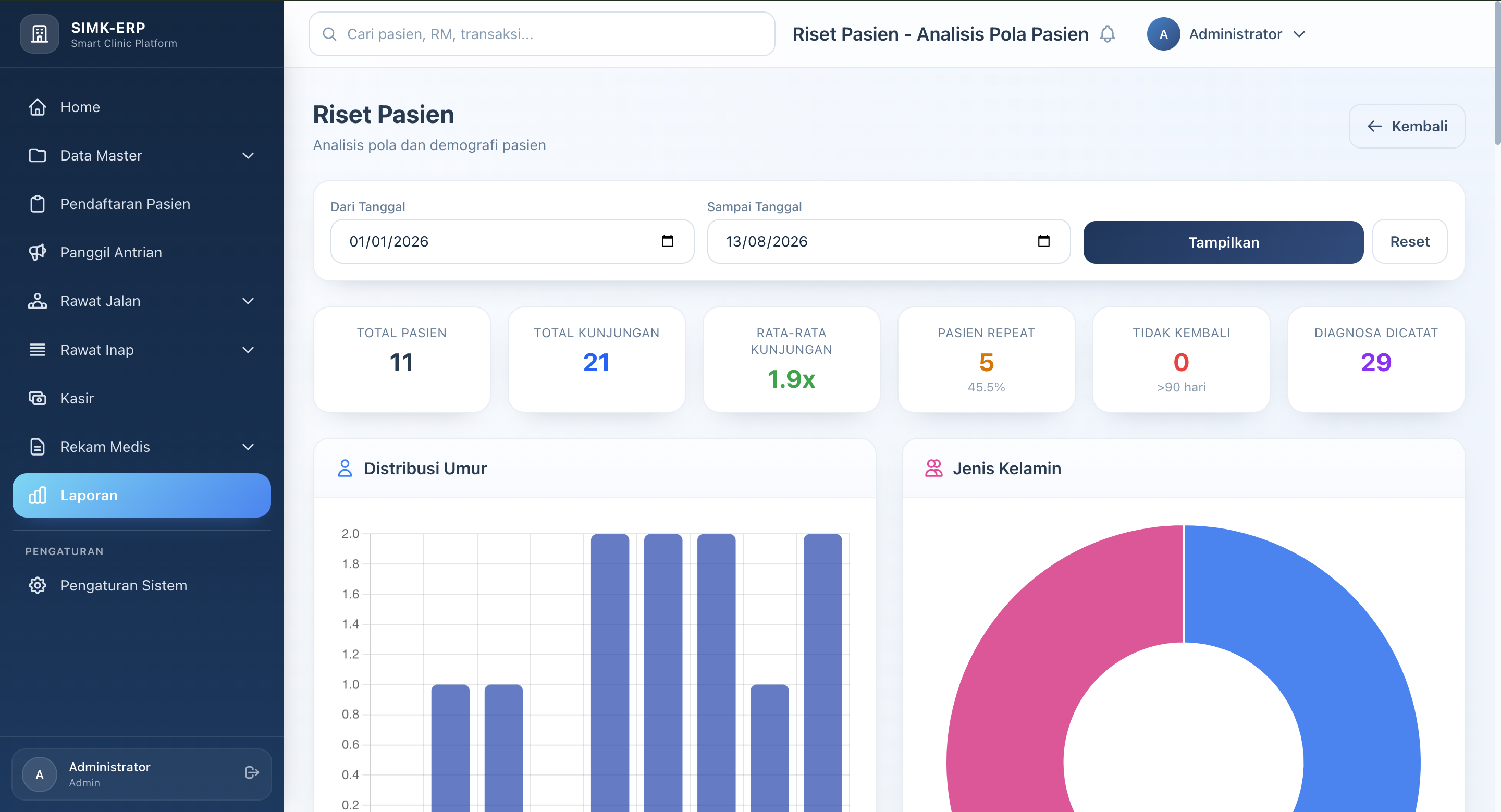1501x812 pixels.
Task: Open the Administrator account dropdown arrow
Action: tap(1299, 34)
